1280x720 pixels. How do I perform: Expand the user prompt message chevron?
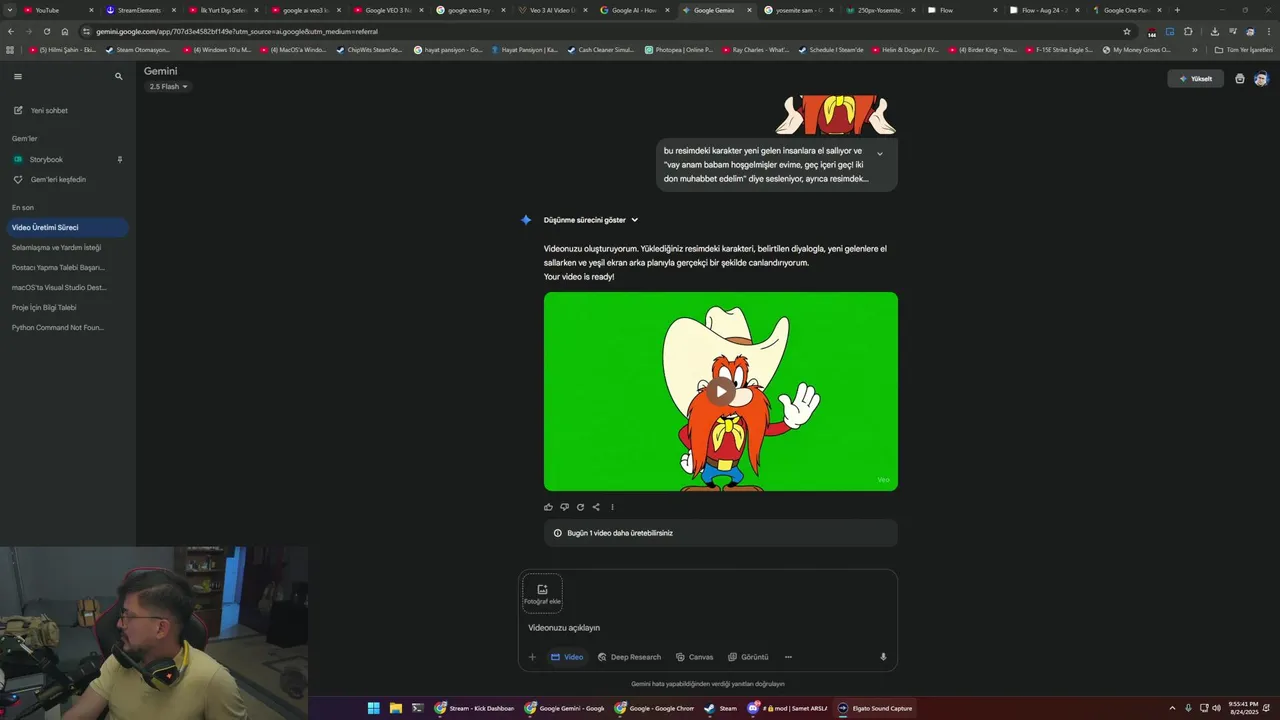(x=880, y=154)
